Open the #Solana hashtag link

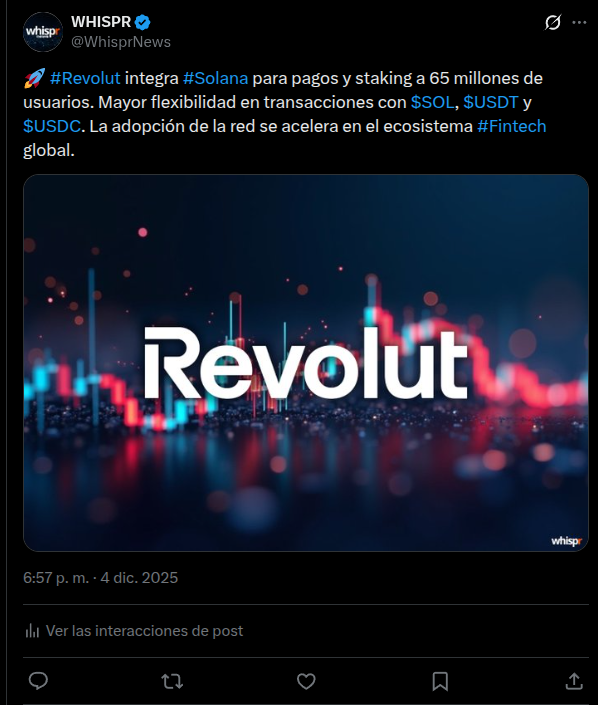click(x=215, y=78)
